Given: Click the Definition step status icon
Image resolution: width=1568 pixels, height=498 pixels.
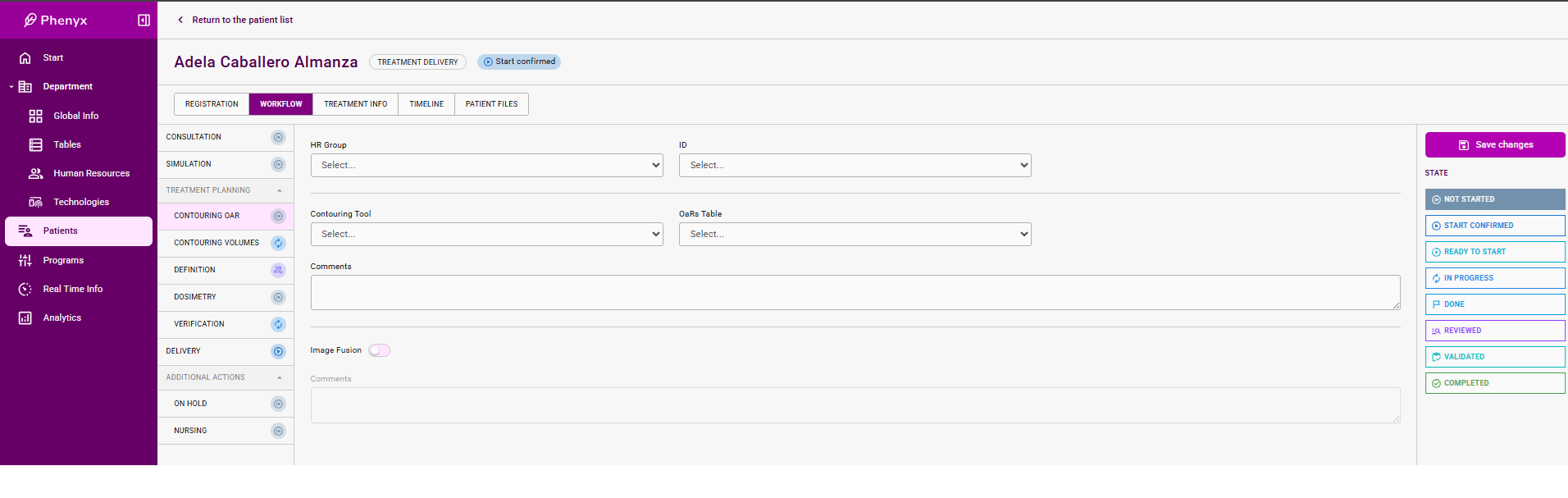Looking at the screenshot, I should click(278, 270).
